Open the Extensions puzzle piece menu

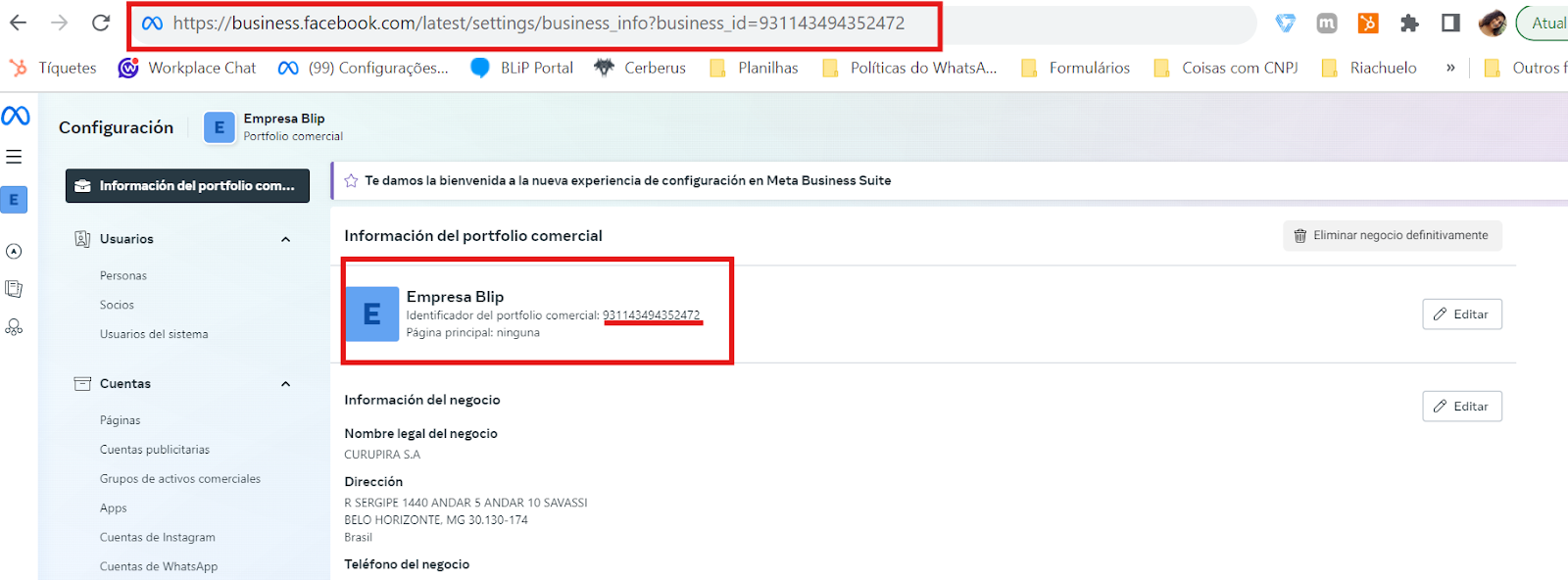(1409, 24)
